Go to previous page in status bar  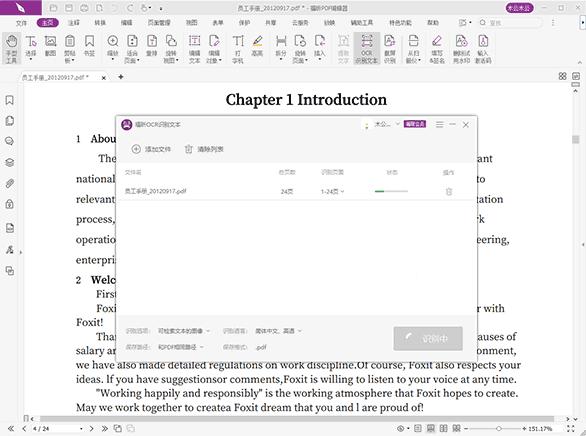[25, 429]
